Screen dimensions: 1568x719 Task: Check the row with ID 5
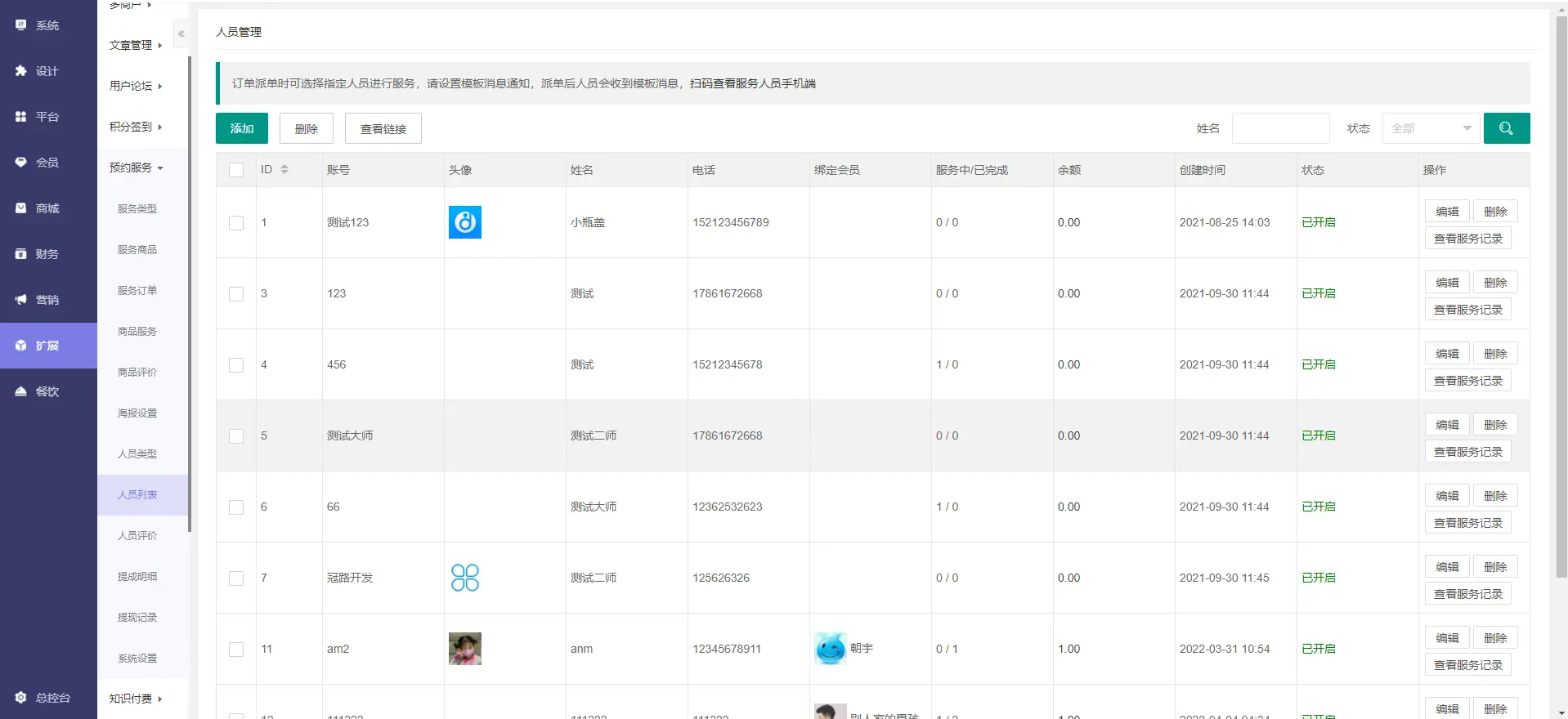tap(236, 436)
